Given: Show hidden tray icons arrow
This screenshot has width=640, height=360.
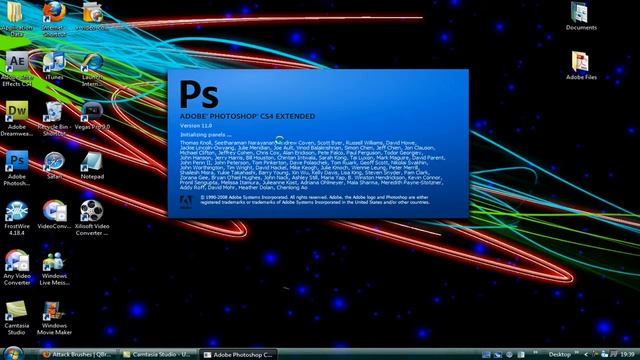Looking at the screenshot, I should (x=585, y=355).
